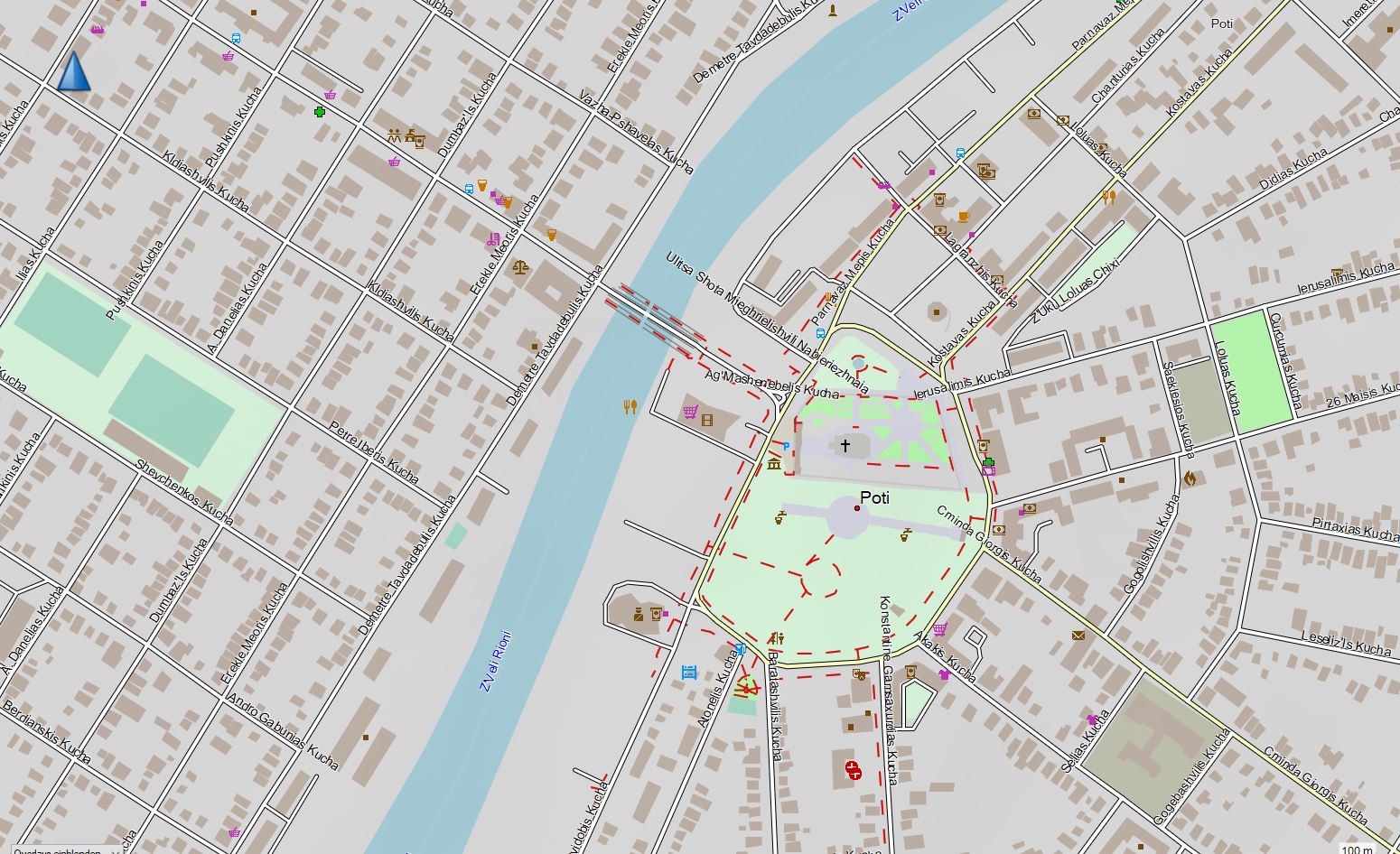Click the Petre Iberis Kucha label
This screenshot has height=854, width=1400.
[374, 451]
